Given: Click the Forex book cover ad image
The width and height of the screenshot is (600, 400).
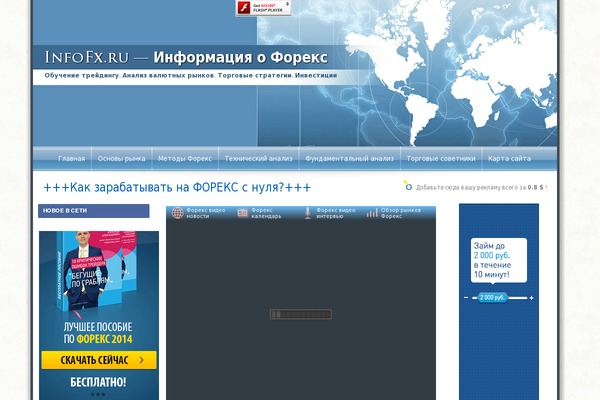Looking at the screenshot, I should 96,271.
